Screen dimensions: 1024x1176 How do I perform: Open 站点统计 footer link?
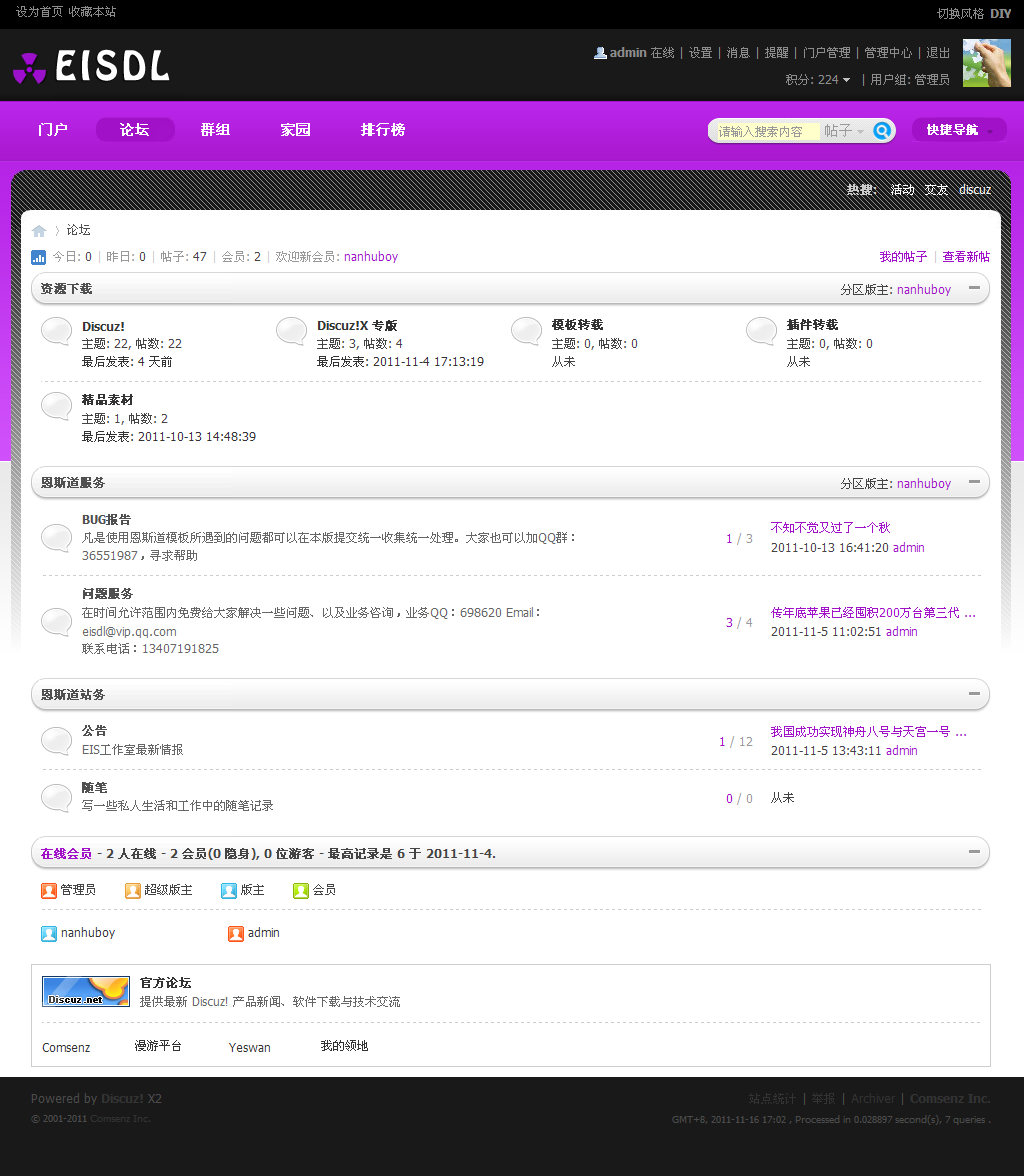pos(772,1099)
